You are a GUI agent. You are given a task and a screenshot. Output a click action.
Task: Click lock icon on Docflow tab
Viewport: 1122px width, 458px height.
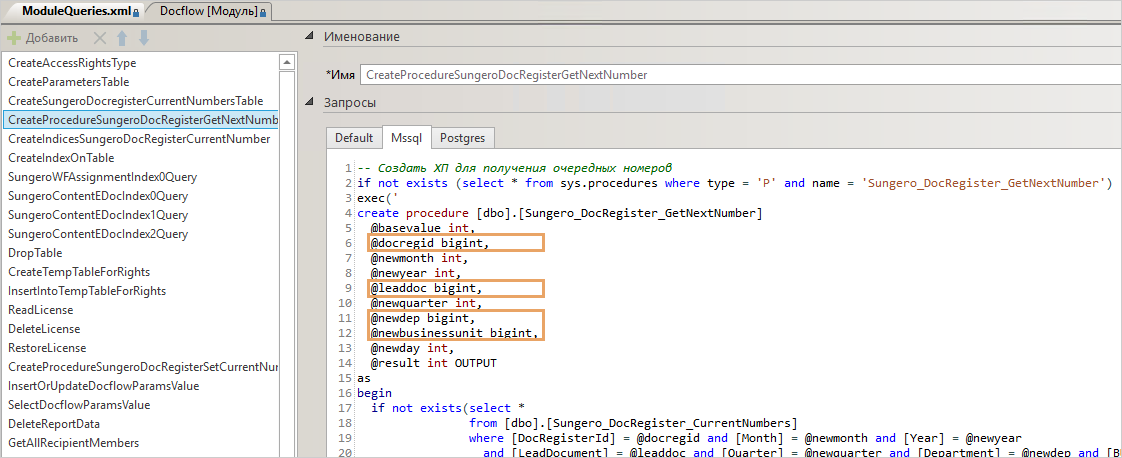coord(262,12)
